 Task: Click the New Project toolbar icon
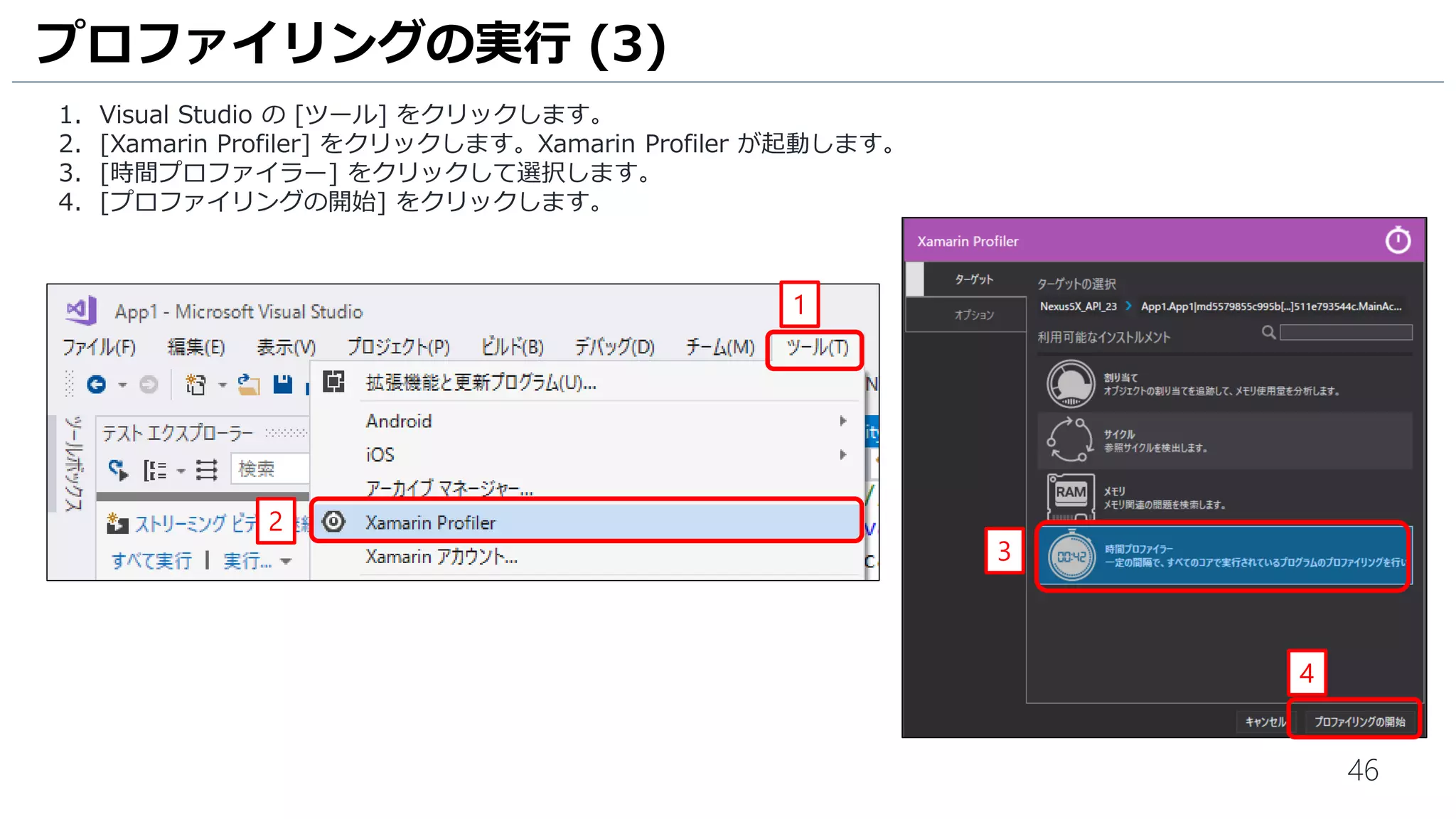point(196,385)
